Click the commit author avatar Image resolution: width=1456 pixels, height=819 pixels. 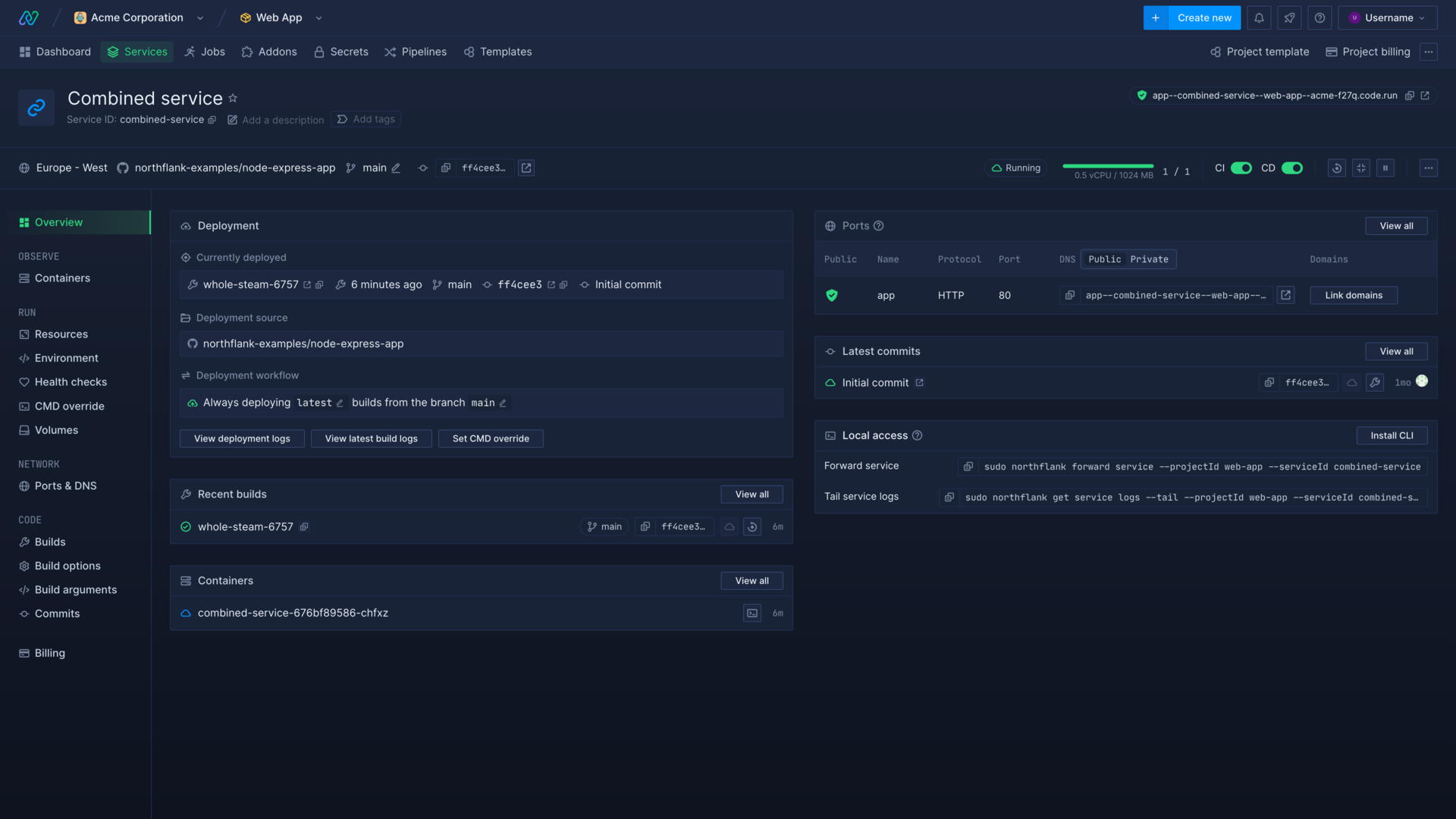click(1422, 381)
